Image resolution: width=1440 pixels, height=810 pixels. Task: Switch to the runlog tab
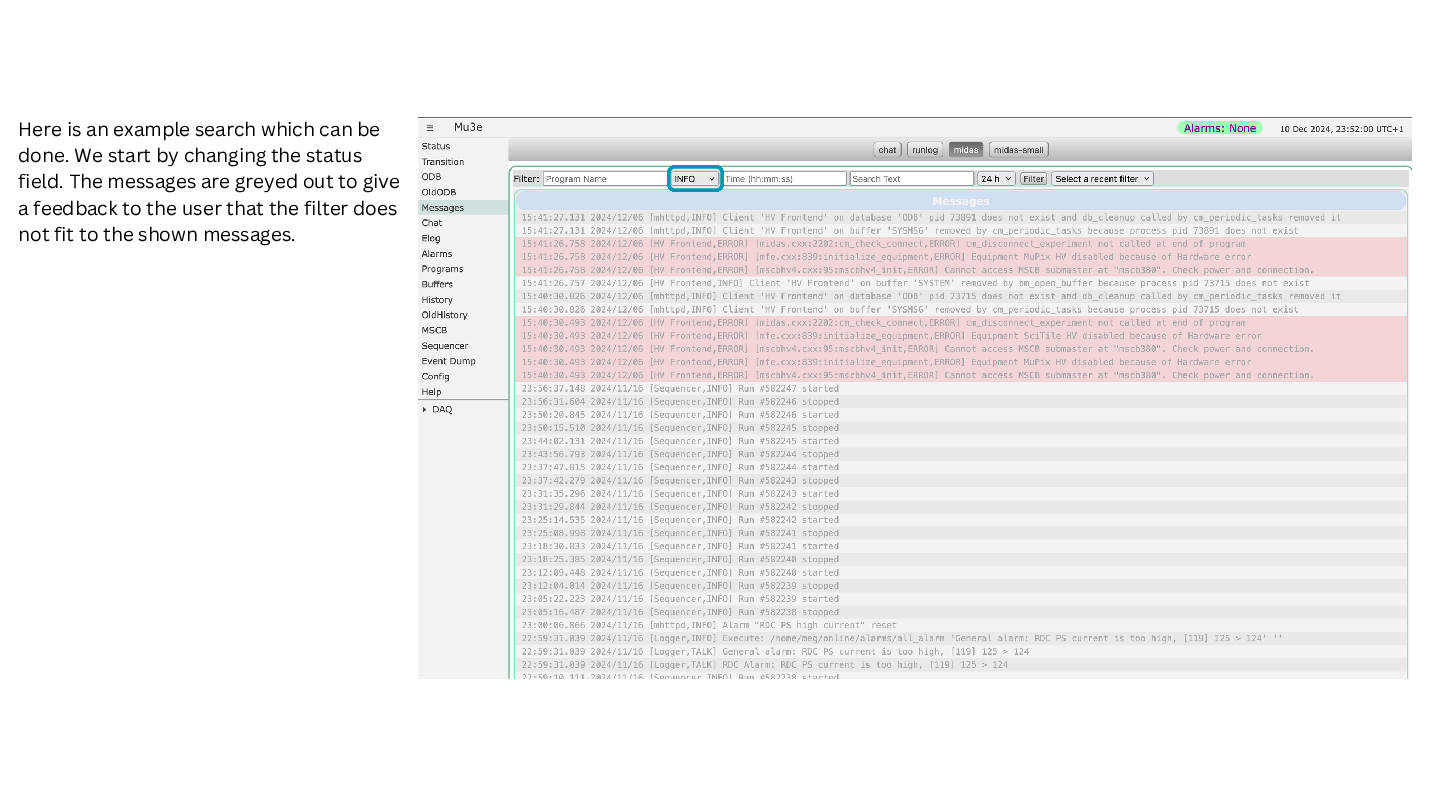click(925, 150)
